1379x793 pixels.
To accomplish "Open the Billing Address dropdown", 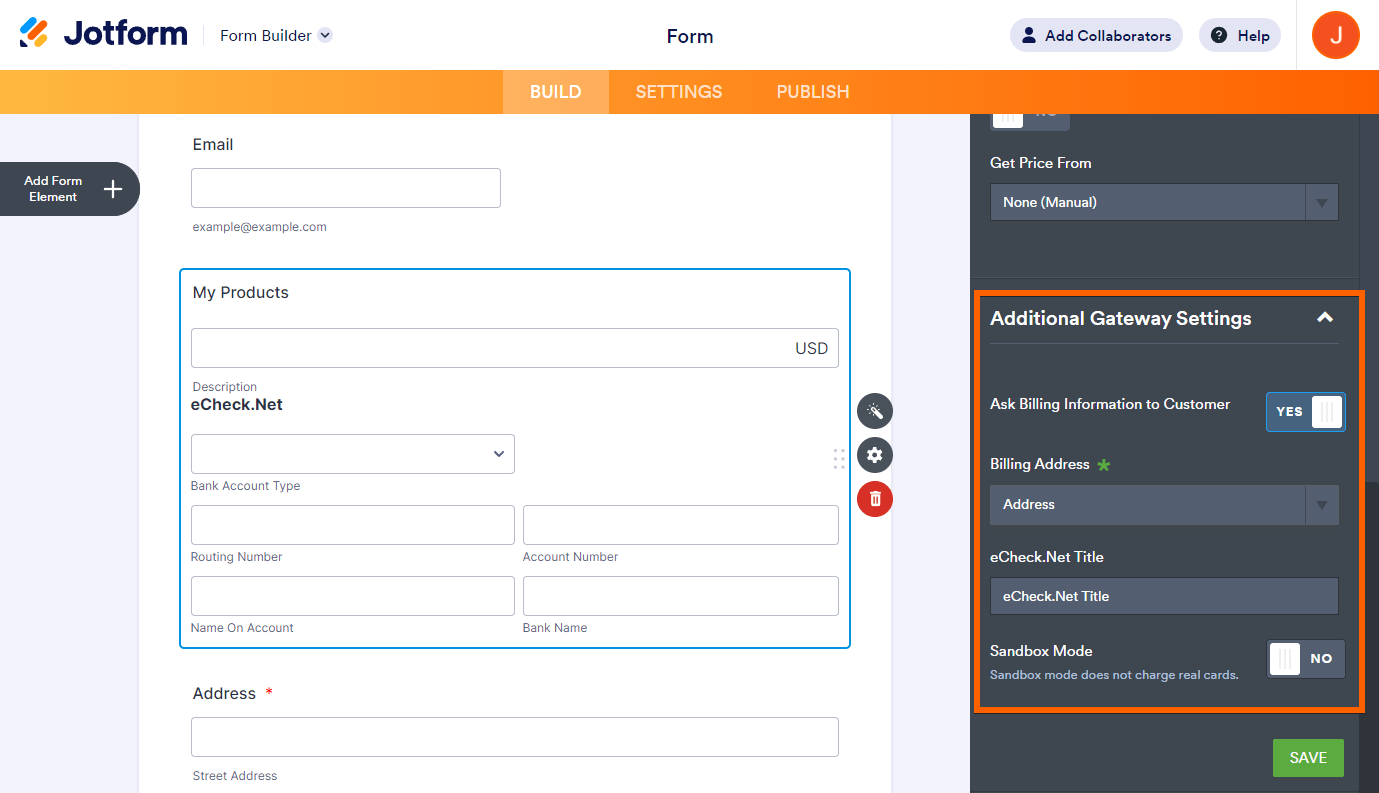I will pos(1164,505).
